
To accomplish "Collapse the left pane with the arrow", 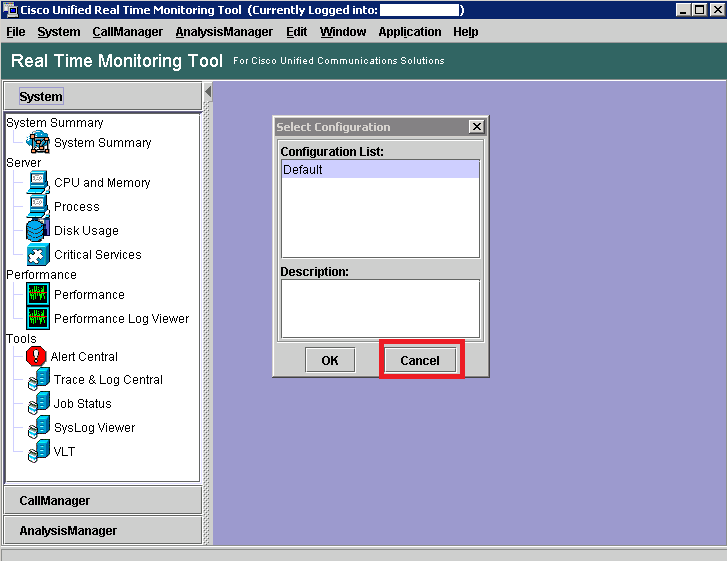I will click(x=208, y=92).
